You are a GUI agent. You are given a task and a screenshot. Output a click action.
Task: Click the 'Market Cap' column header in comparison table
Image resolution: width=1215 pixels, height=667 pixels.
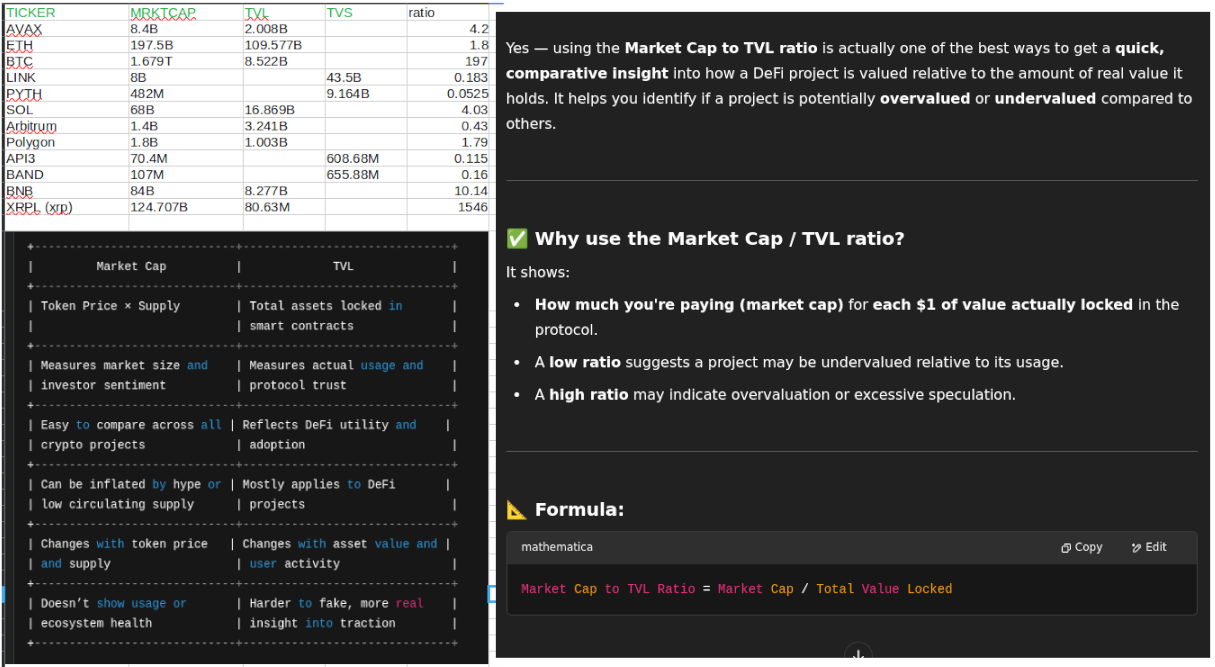131,266
